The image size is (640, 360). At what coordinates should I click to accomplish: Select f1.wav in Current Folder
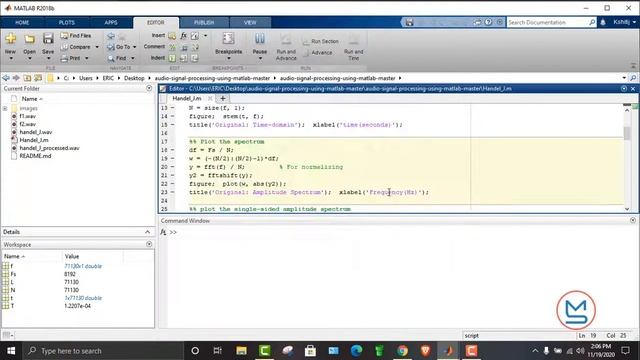tap(27, 116)
